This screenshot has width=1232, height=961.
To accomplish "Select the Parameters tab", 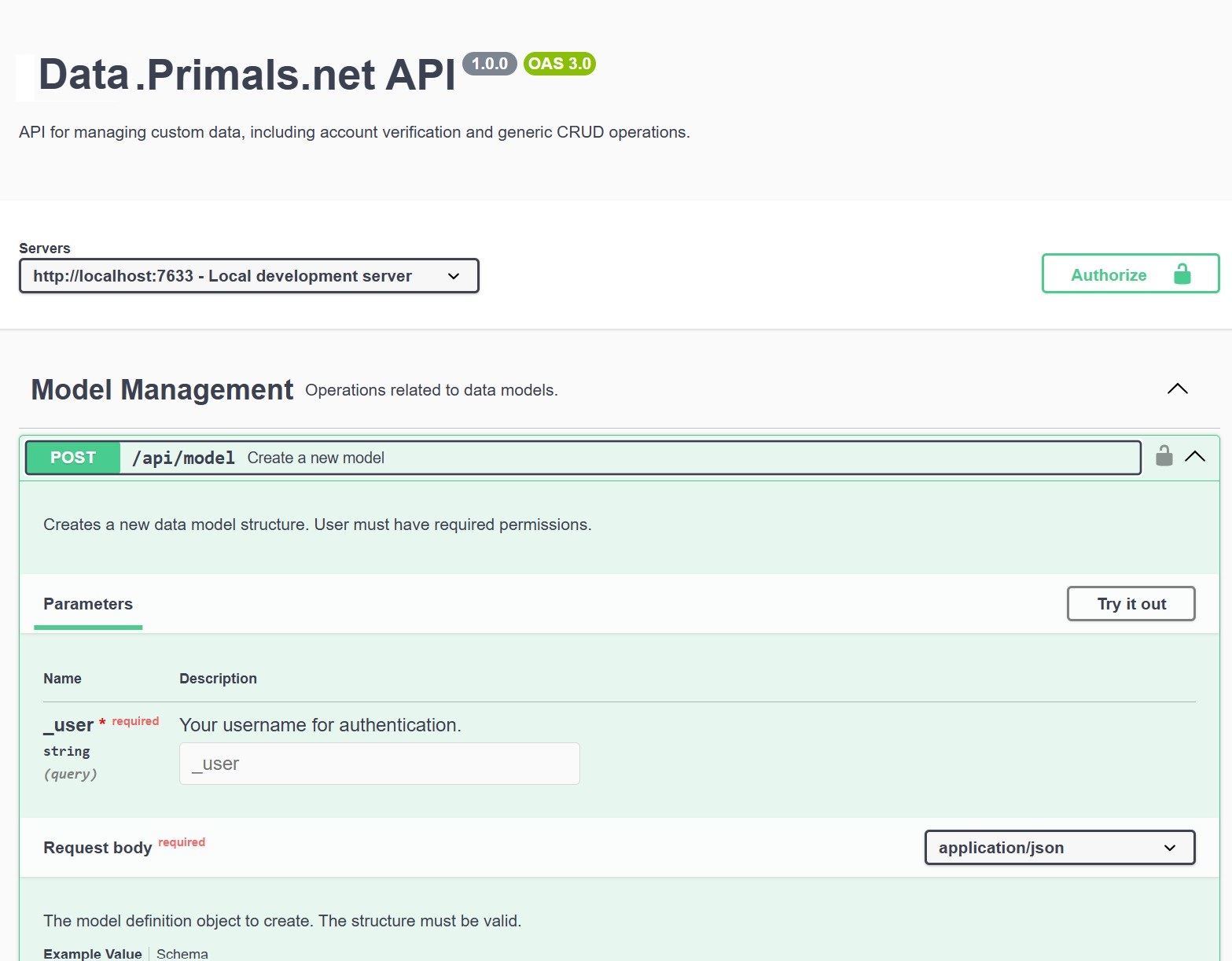I will click(x=88, y=604).
